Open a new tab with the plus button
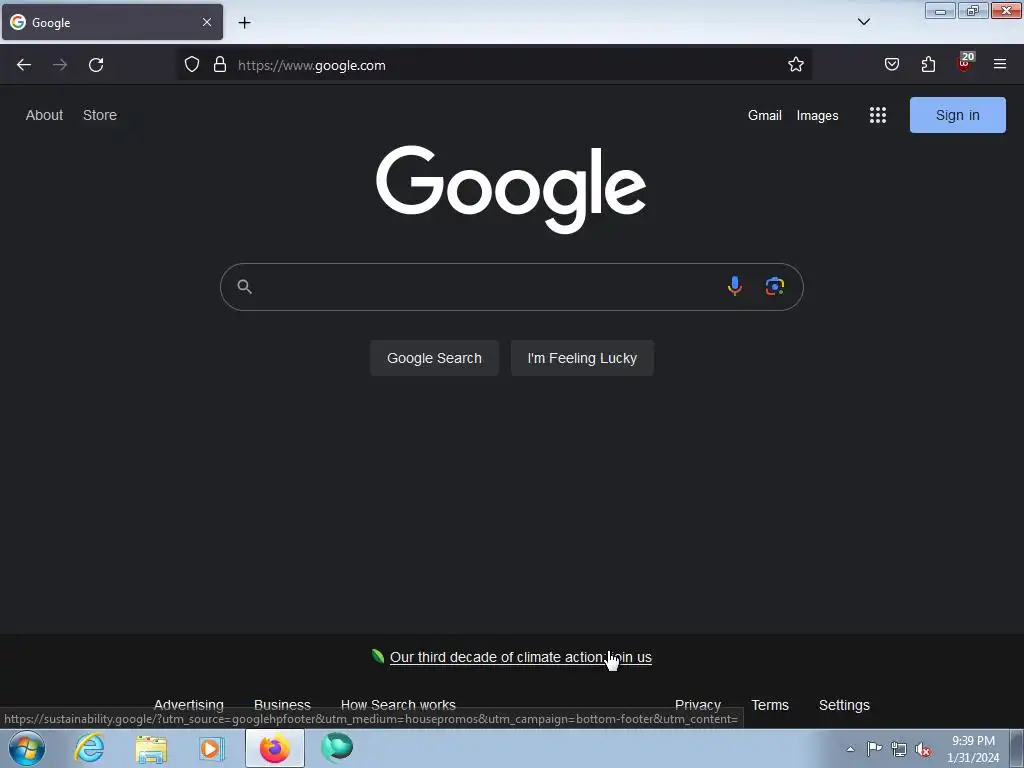This screenshot has width=1024, height=768. click(244, 23)
